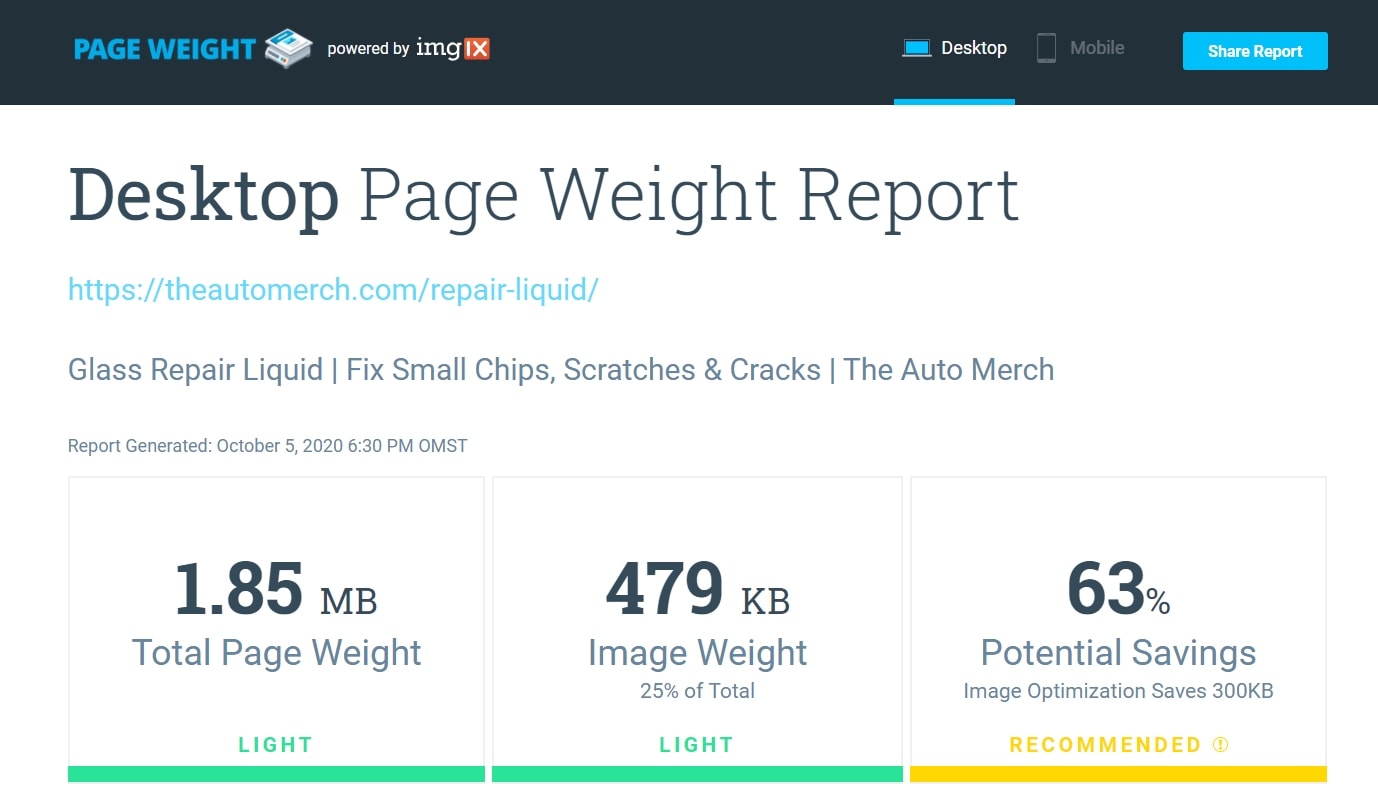Click the RECOMMENDED status label
Screen dimensions: 1378x806
point(1105,745)
